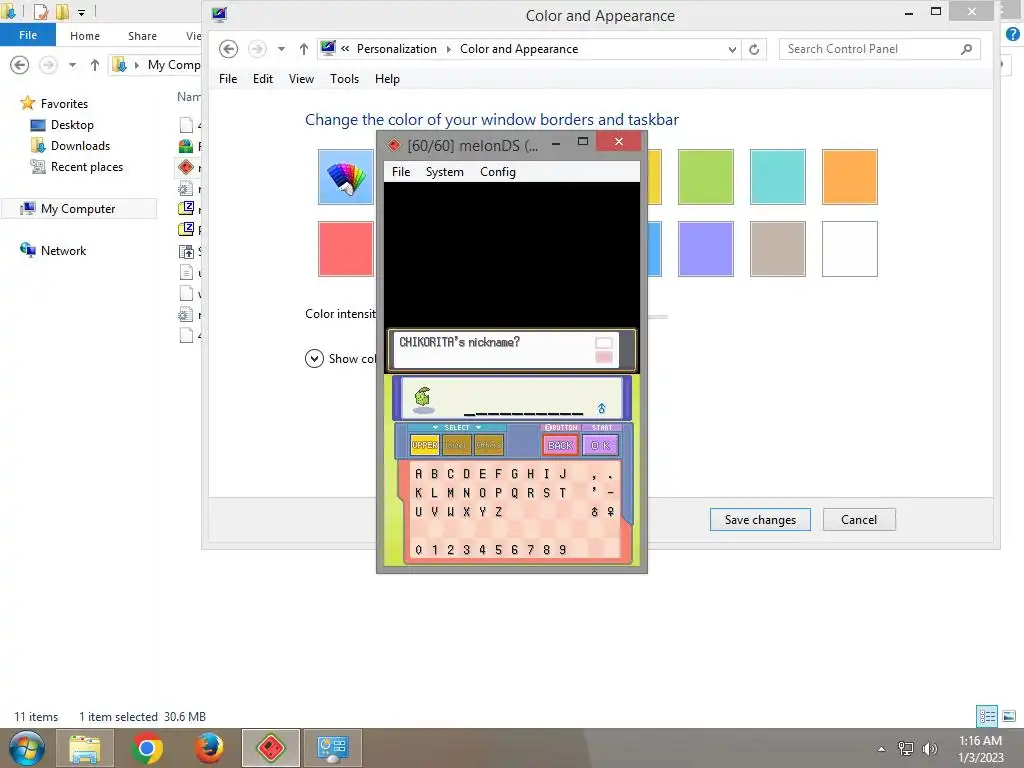Screen dimensions: 1024x768
Task: Go back in the Explorer window
Action: 20,65
